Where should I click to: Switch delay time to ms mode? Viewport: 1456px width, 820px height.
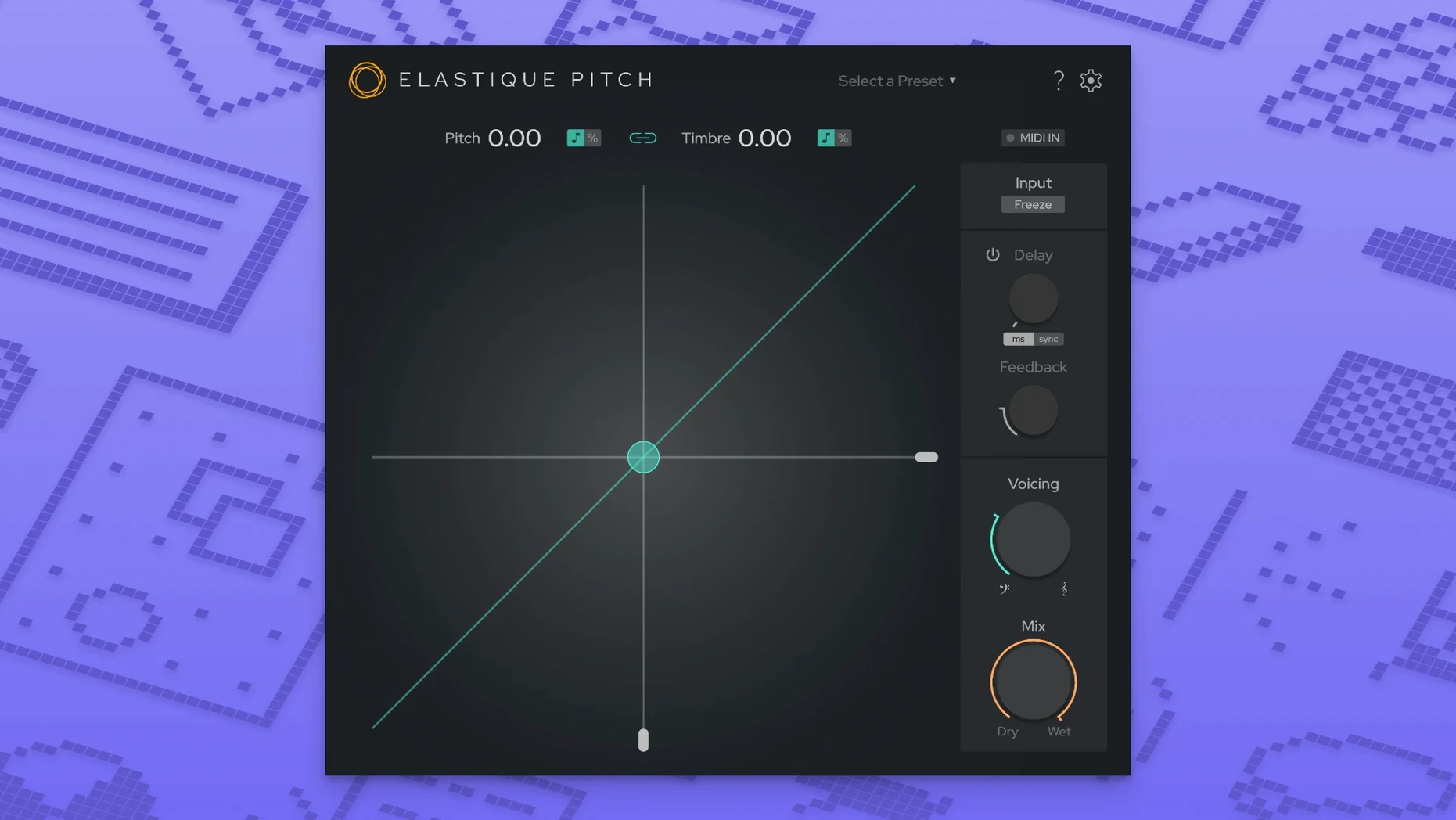[x=1018, y=339]
